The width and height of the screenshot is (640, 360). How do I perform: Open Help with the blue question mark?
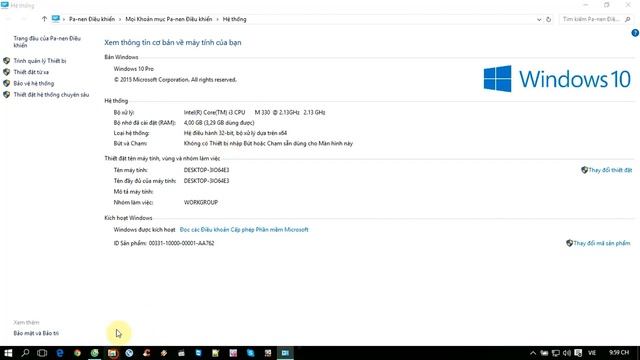click(635, 33)
